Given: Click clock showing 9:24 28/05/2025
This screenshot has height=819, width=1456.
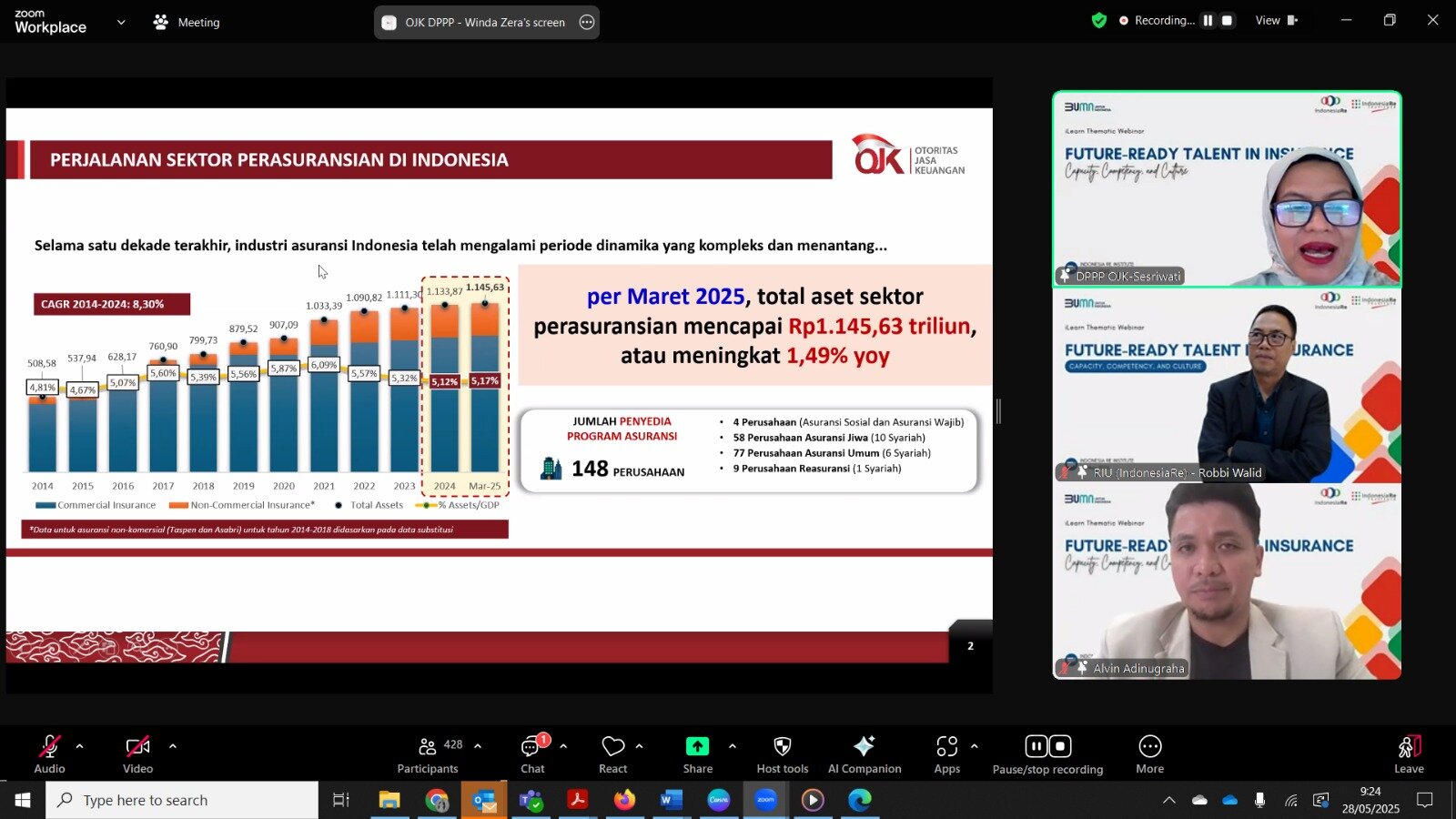Looking at the screenshot, I should tap(1370, 800).
